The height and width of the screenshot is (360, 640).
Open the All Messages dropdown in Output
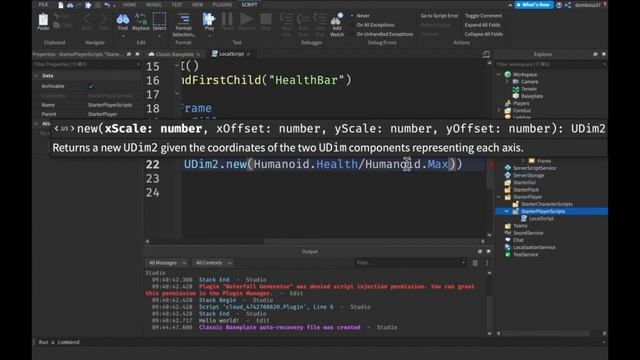point(167,263)
